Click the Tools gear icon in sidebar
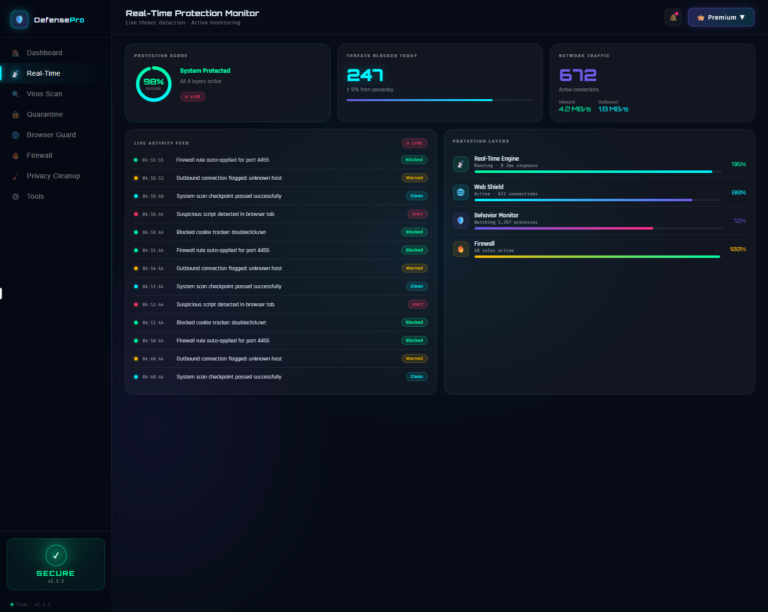Image resolution: width=768 pixels, height=612 pixels. [16, 196]
